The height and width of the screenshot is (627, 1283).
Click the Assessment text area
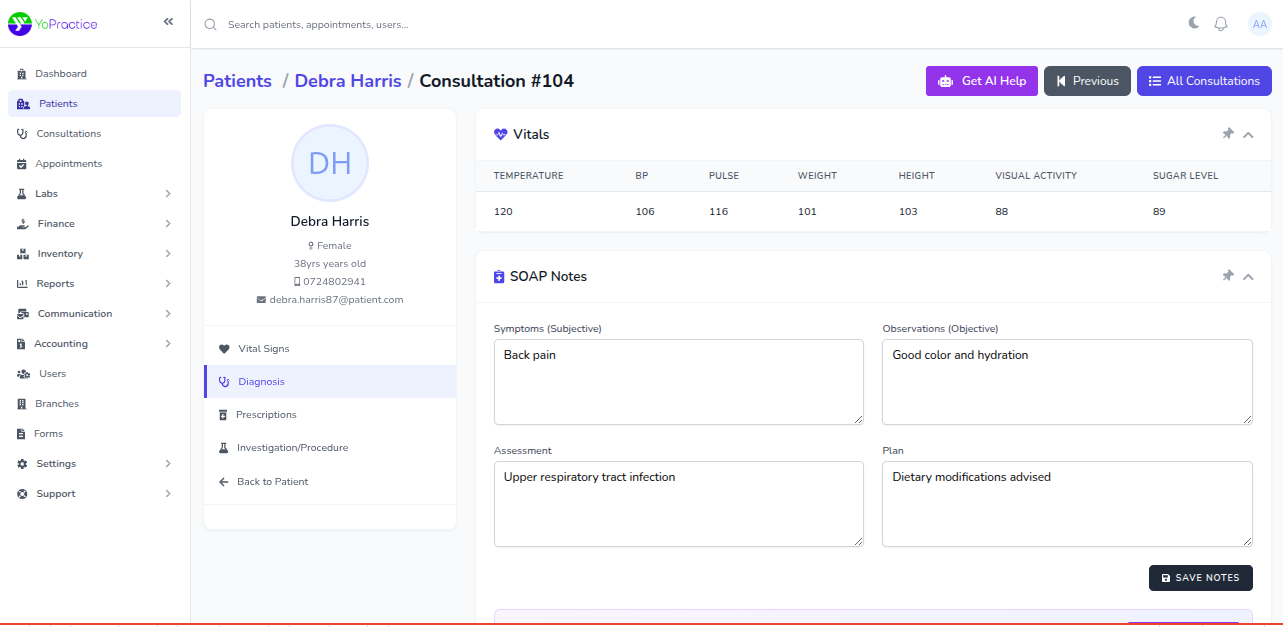pyautogui.click(x=678, y=504)
